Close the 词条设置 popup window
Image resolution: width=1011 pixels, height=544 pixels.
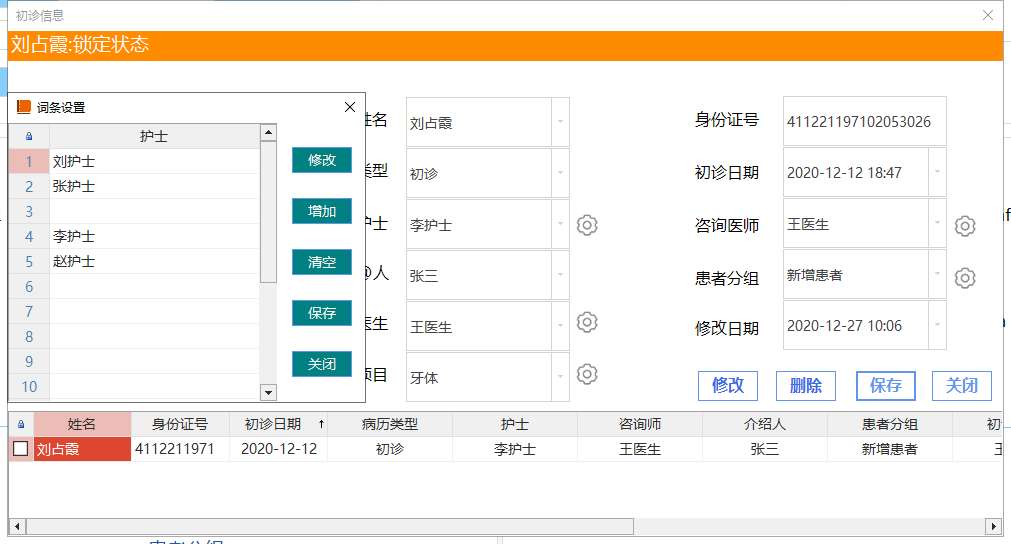tap(349, 107)
